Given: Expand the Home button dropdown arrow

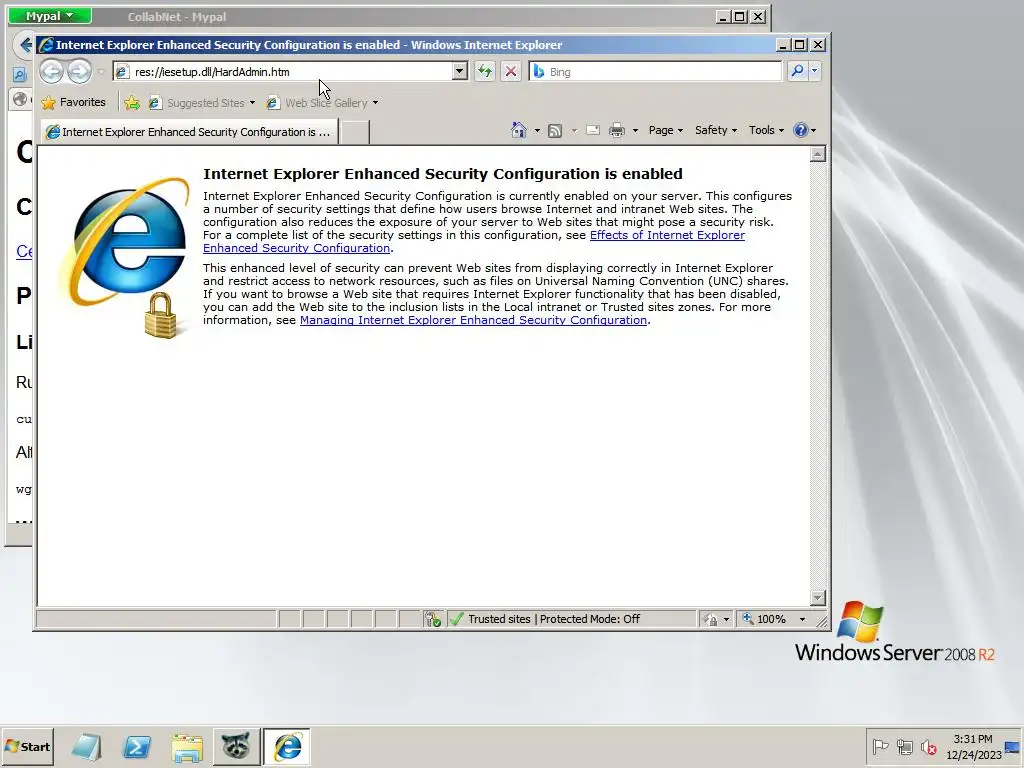Looking at the screenshot, I should (537, 131).
